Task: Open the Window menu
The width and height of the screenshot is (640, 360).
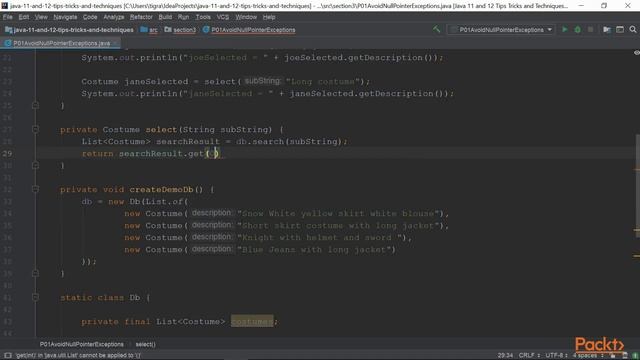Action: click(246, 17)
